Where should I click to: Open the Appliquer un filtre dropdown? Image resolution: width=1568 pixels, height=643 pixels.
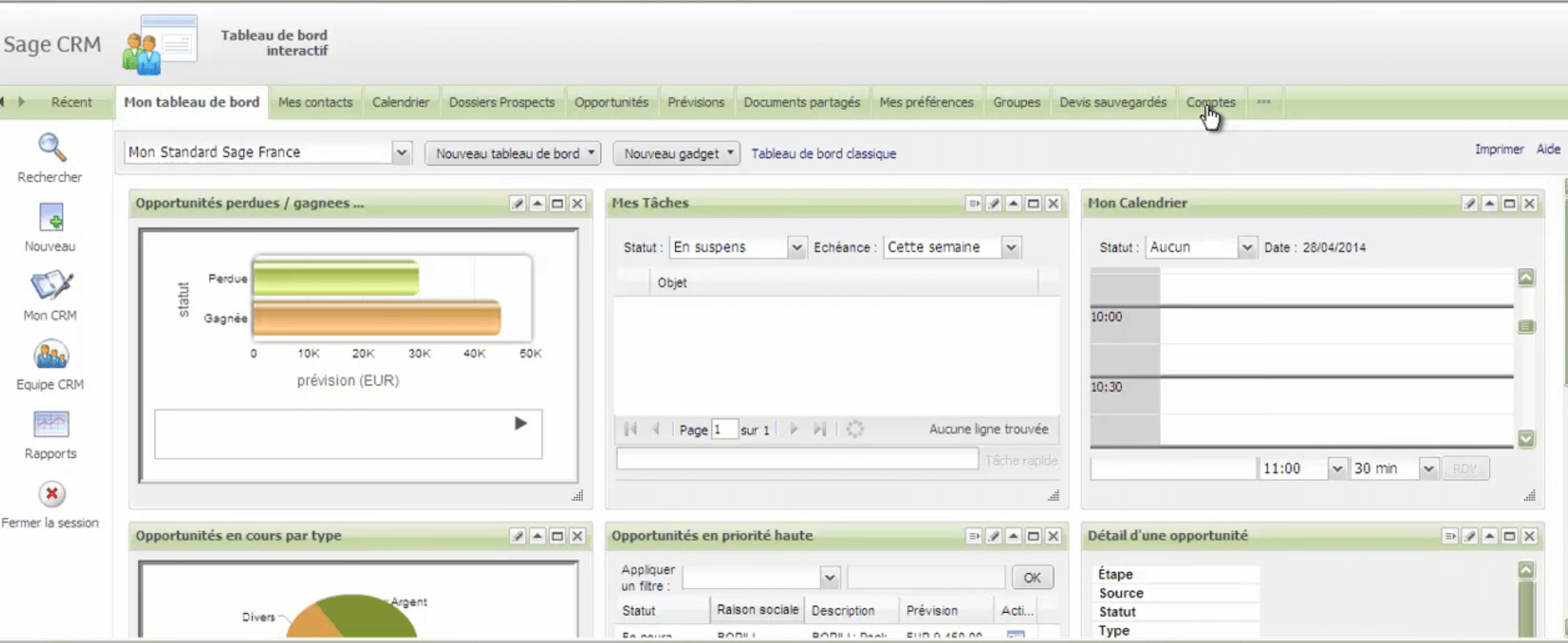830,578
